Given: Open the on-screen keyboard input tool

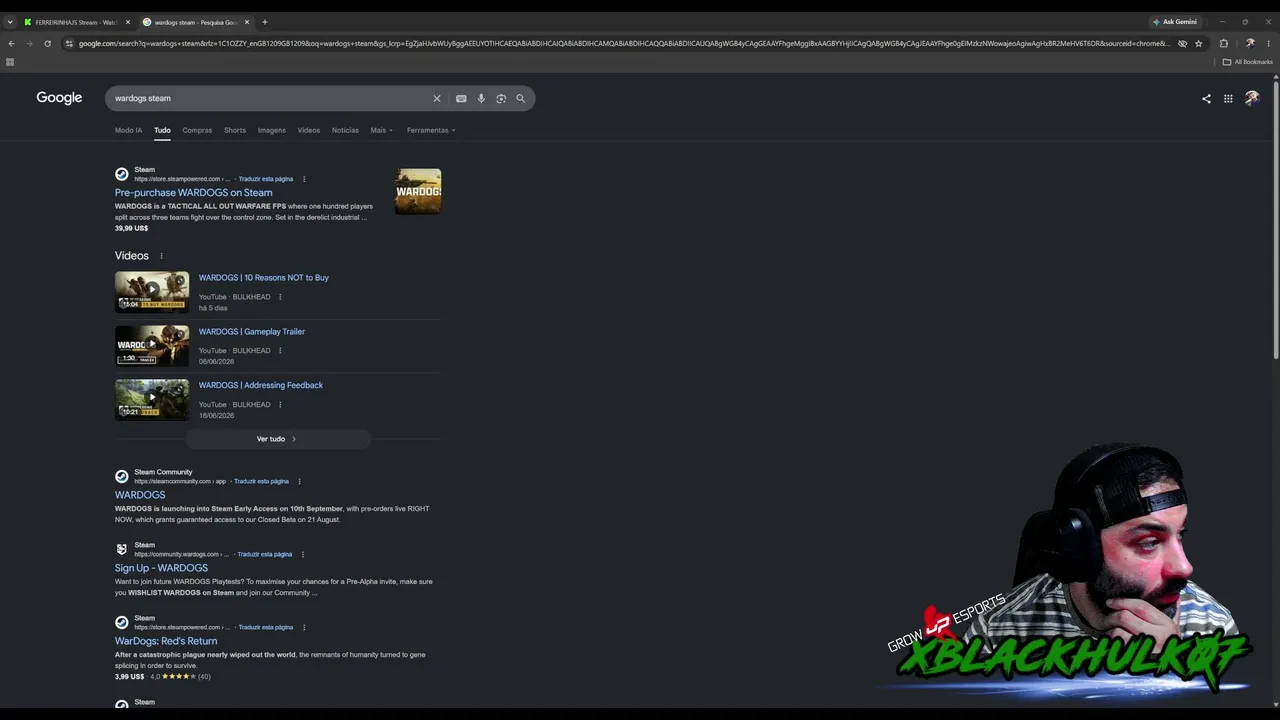Looking at the screenshot, I should tap(461, 98).
